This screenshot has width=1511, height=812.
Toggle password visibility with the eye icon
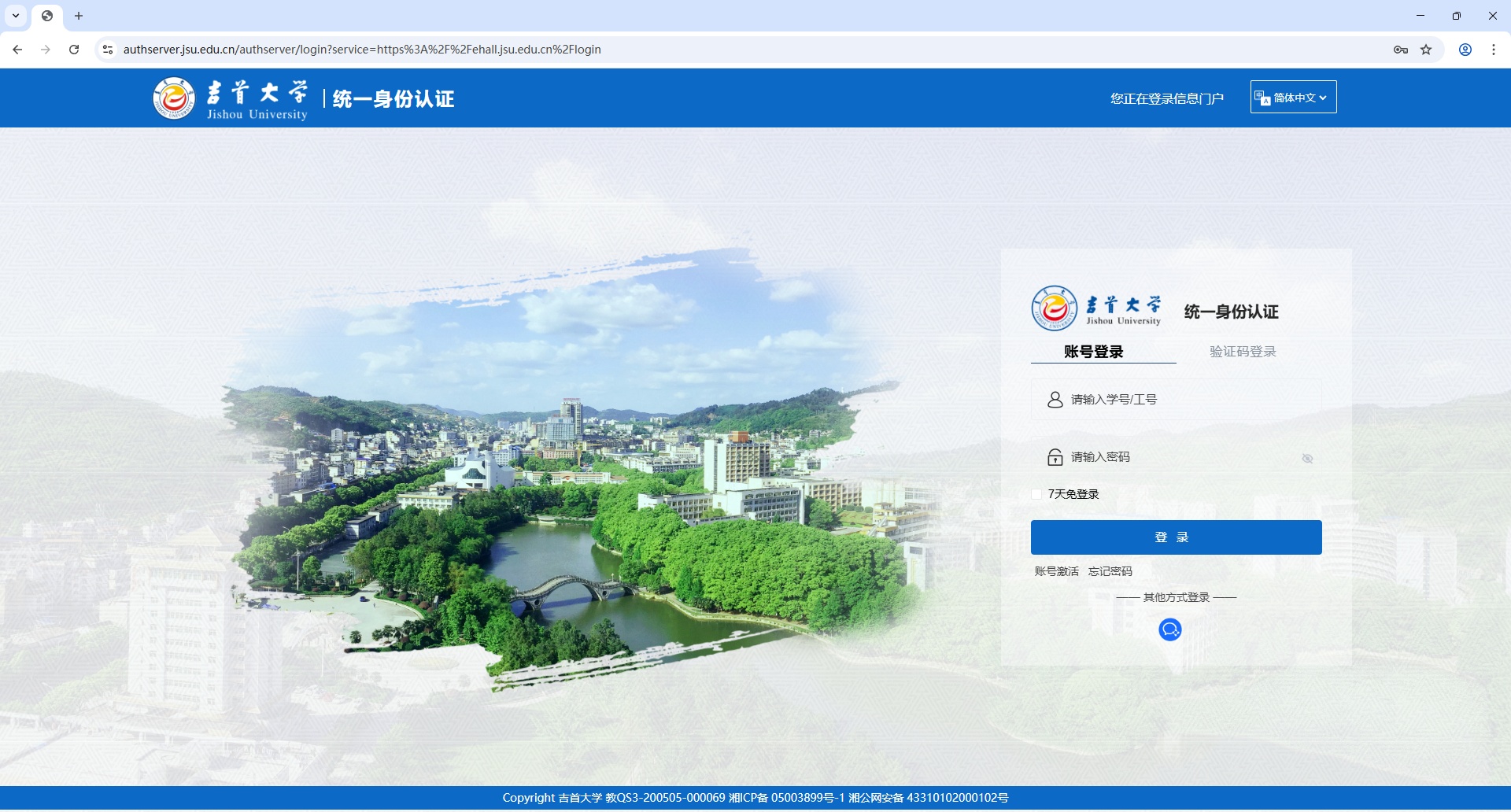(x=1308, y=457)
